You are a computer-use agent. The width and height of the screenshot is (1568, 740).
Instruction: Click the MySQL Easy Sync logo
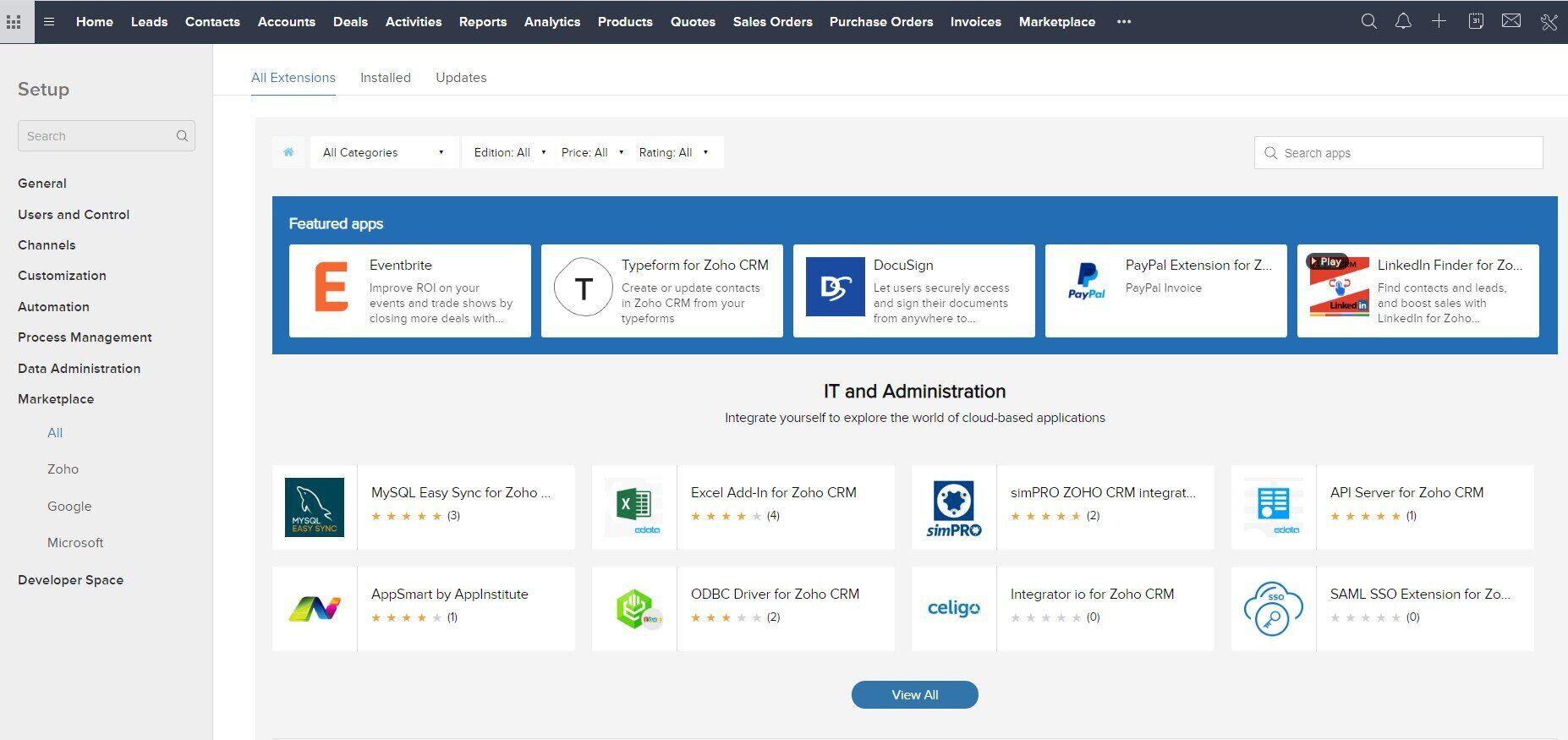(x=315, y=507)
